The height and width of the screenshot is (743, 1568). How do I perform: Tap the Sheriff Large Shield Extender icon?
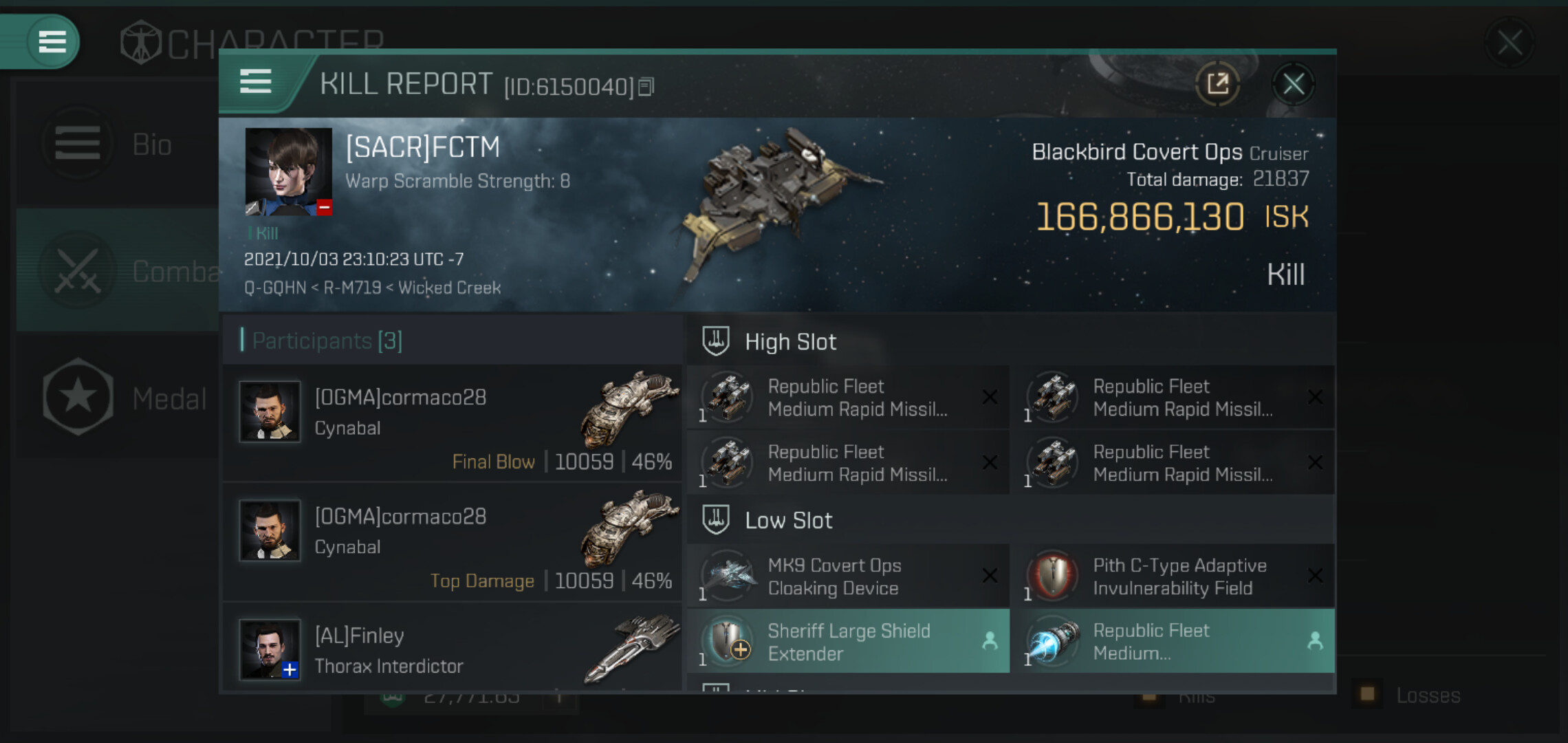click(728, 641)
